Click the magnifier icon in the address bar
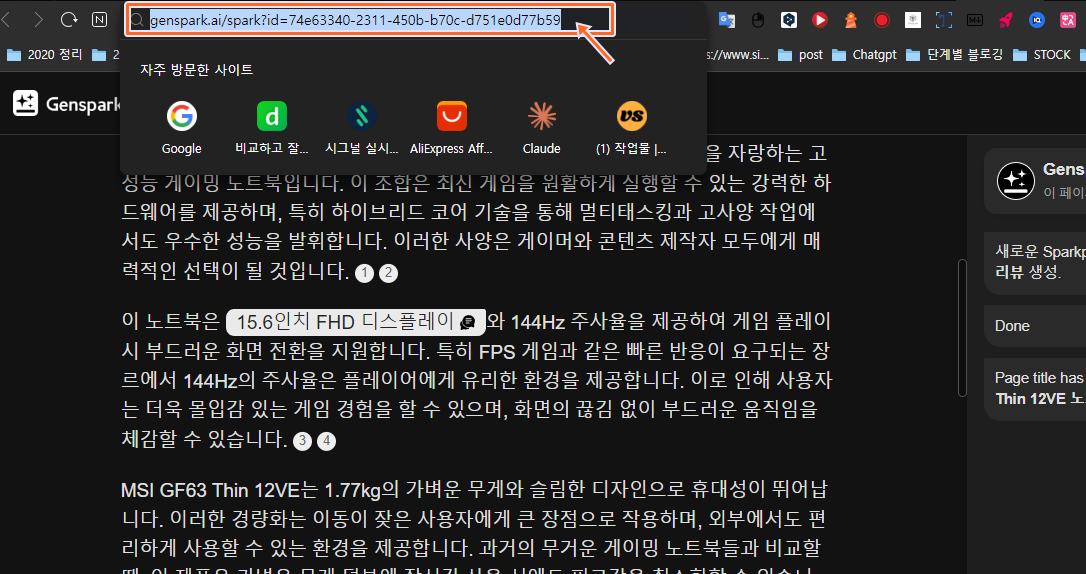Screen dimensions: 1086x574 [x=139, y=21]
